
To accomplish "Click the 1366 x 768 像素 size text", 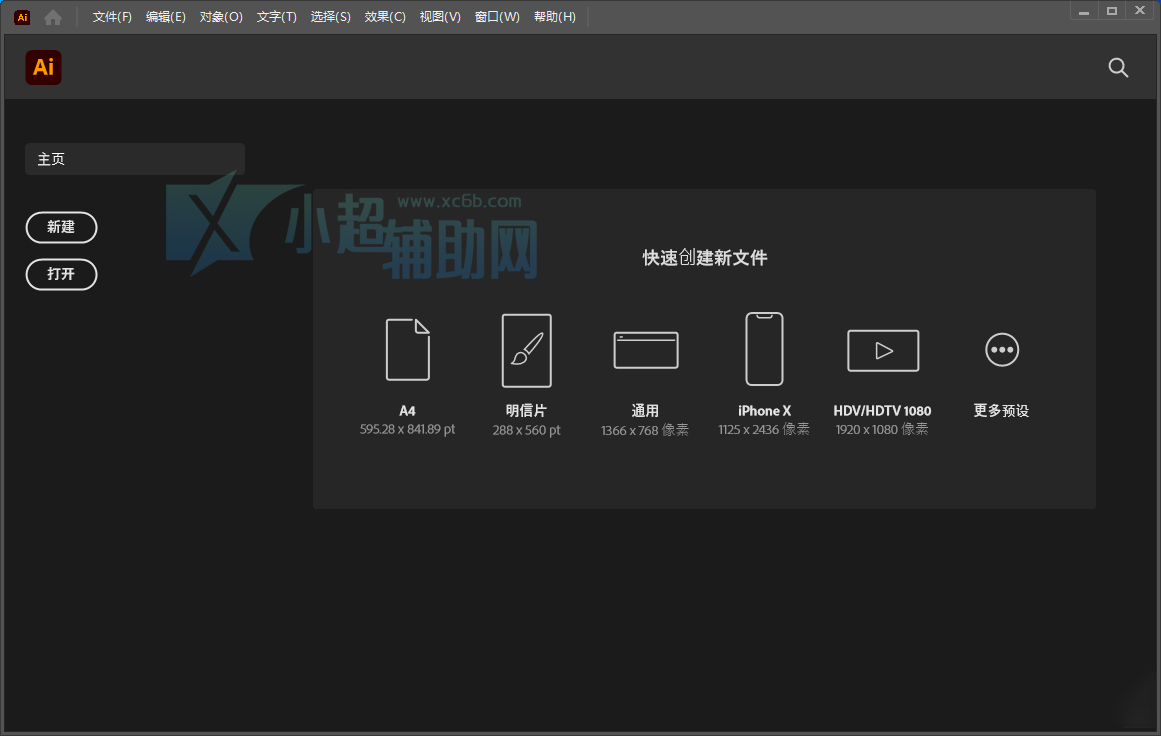I will tap(645, 430).
